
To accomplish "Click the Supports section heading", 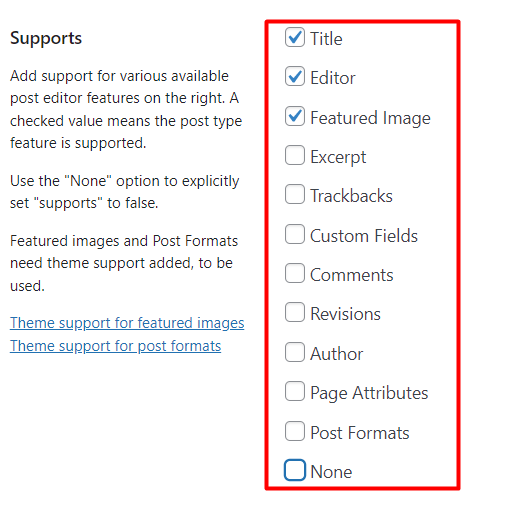I will (x=46, y=39).
